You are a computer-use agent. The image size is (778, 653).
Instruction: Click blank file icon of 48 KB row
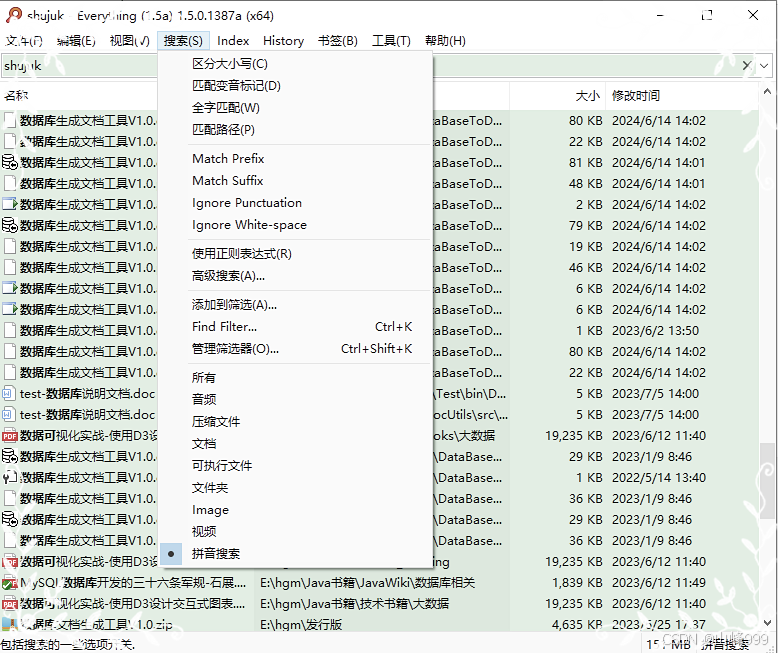coord(10,184)
